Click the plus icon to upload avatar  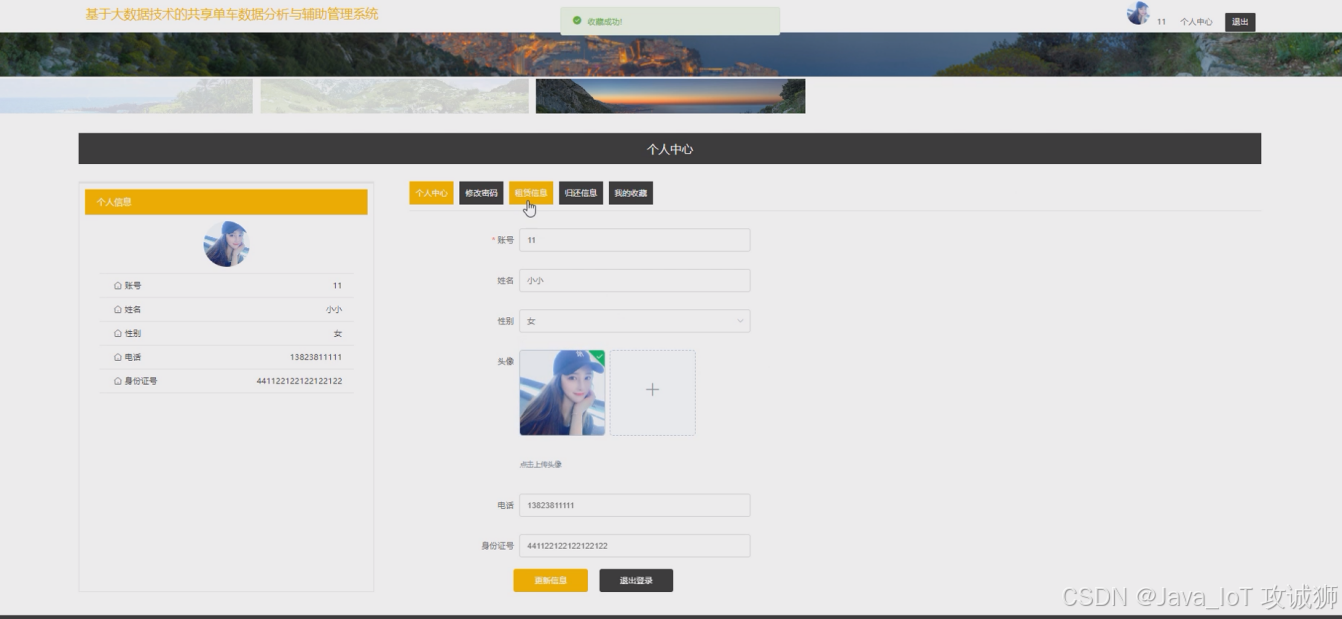point(652,391)
